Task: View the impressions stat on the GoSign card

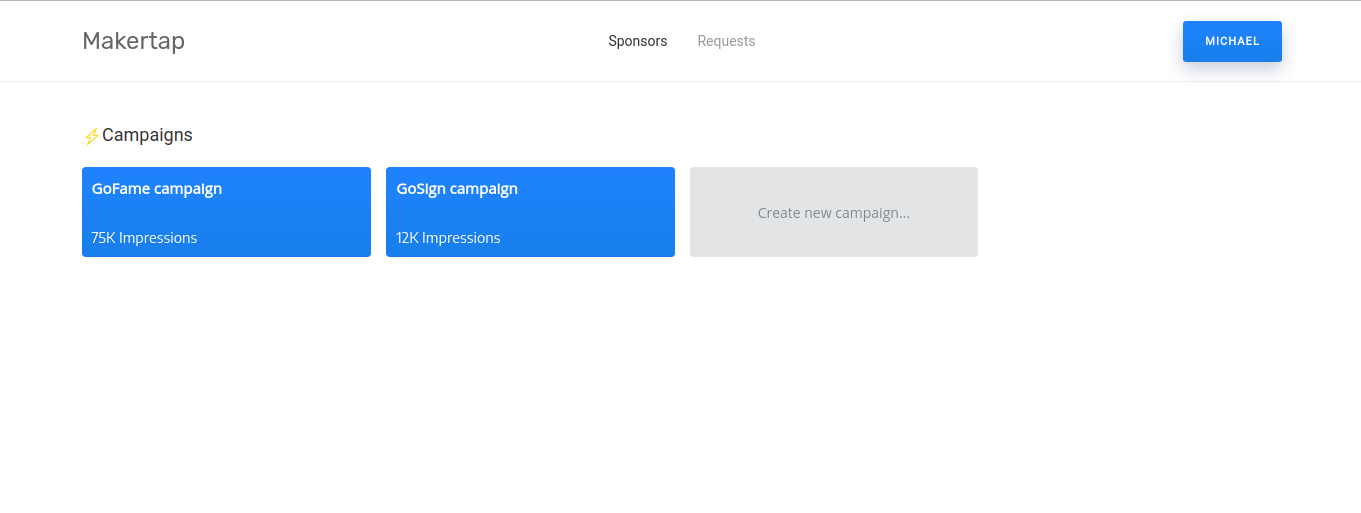Action: pyautogui.click(x=448, y=238)
